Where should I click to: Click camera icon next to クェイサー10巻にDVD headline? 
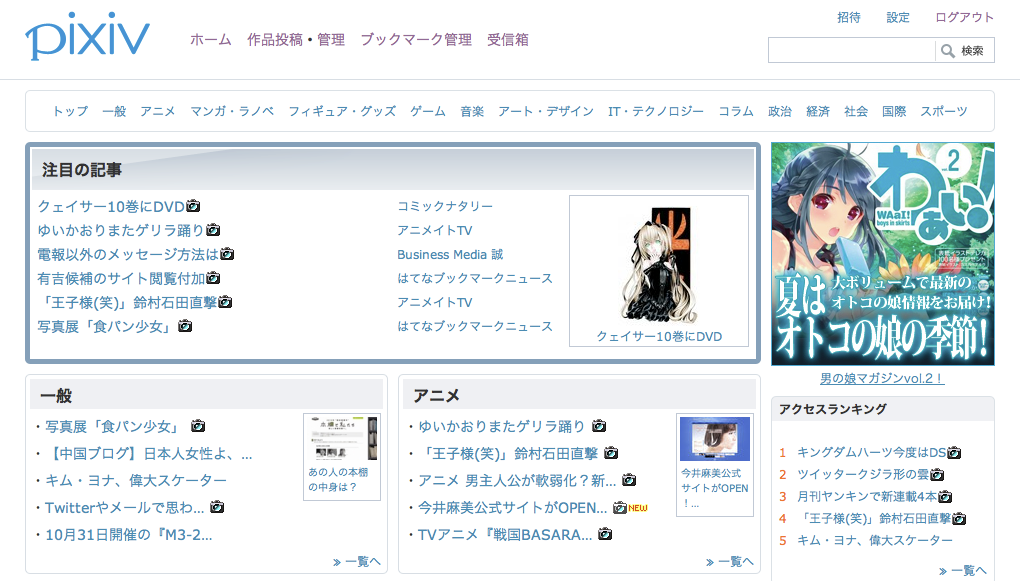click(193, 206)
